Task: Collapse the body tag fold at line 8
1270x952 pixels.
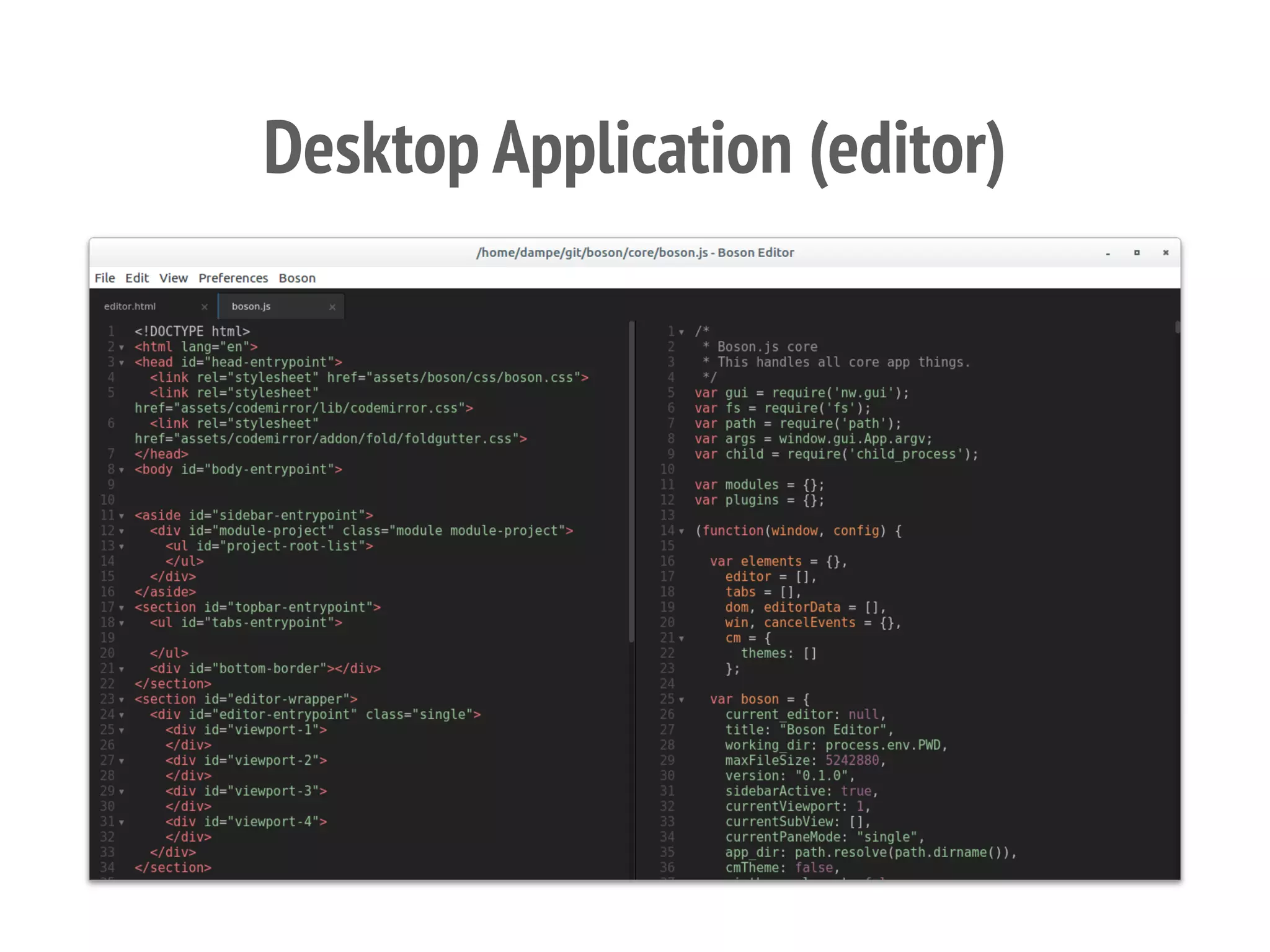Action: (x=122, y=470)
